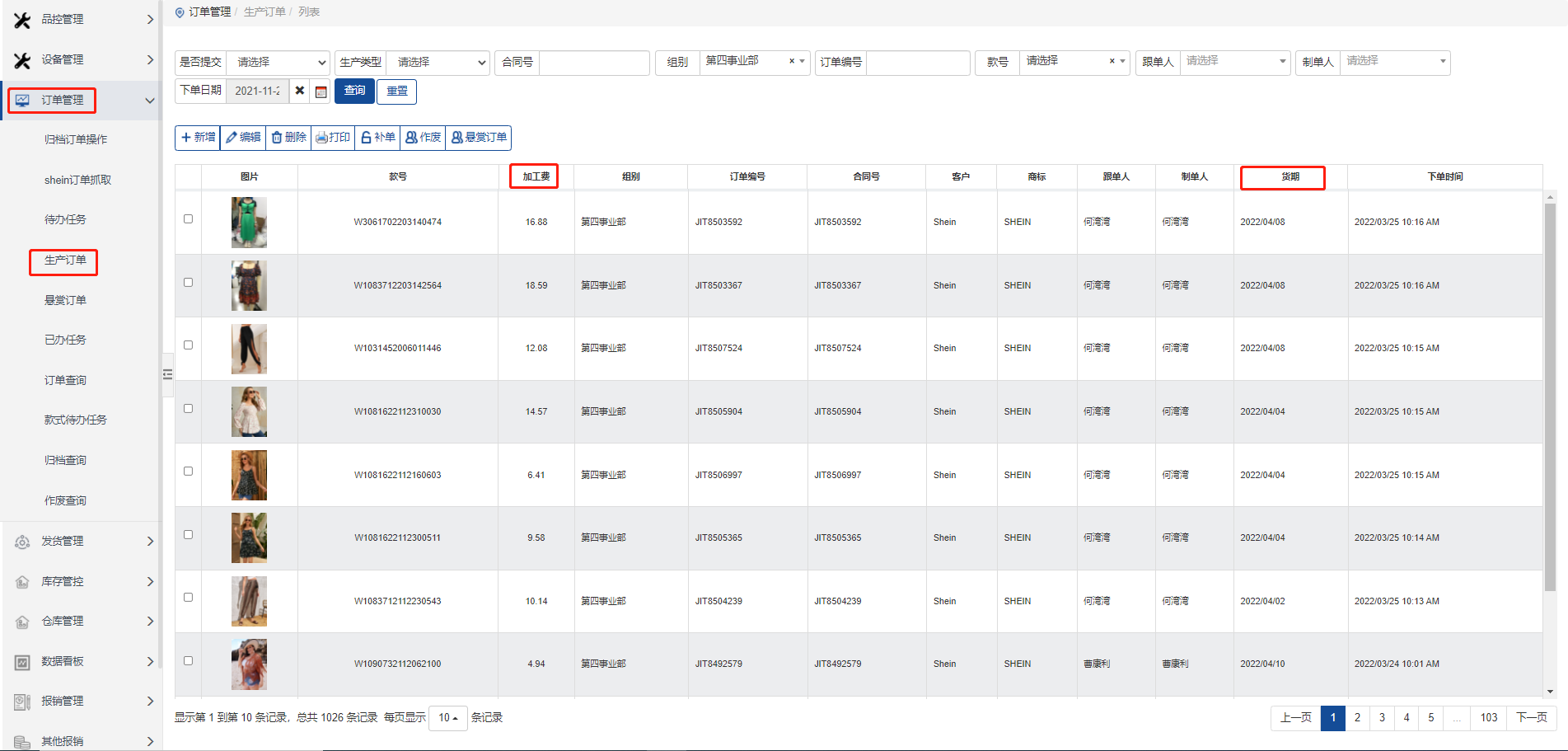Viewport: 1568px width, 751px height.
Task: Go to page 103 in pagination
Action: 1488,718
